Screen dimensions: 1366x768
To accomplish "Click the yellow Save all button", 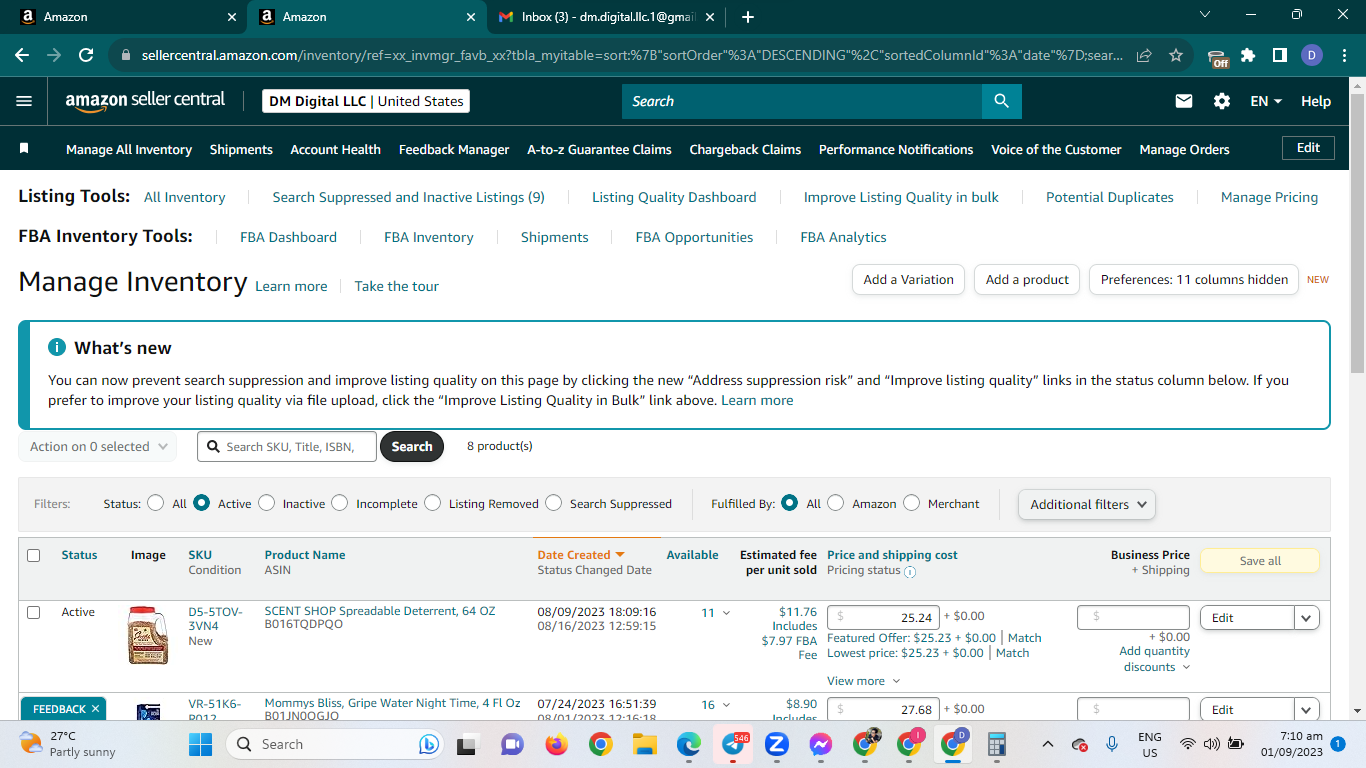I will pyautogui.click(x=1260, y=561).
